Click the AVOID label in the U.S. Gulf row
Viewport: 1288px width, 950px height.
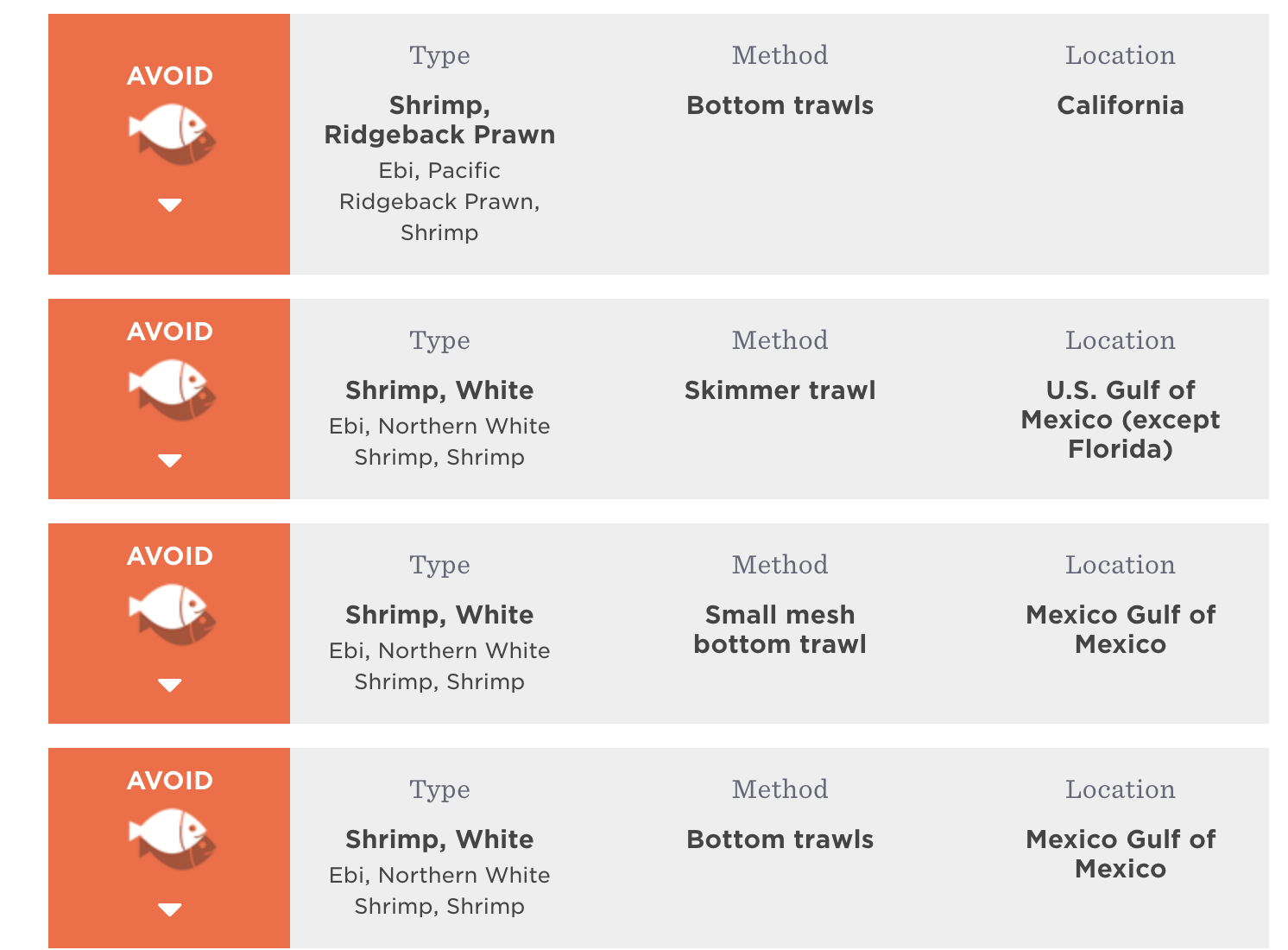(x=170, y=332)
